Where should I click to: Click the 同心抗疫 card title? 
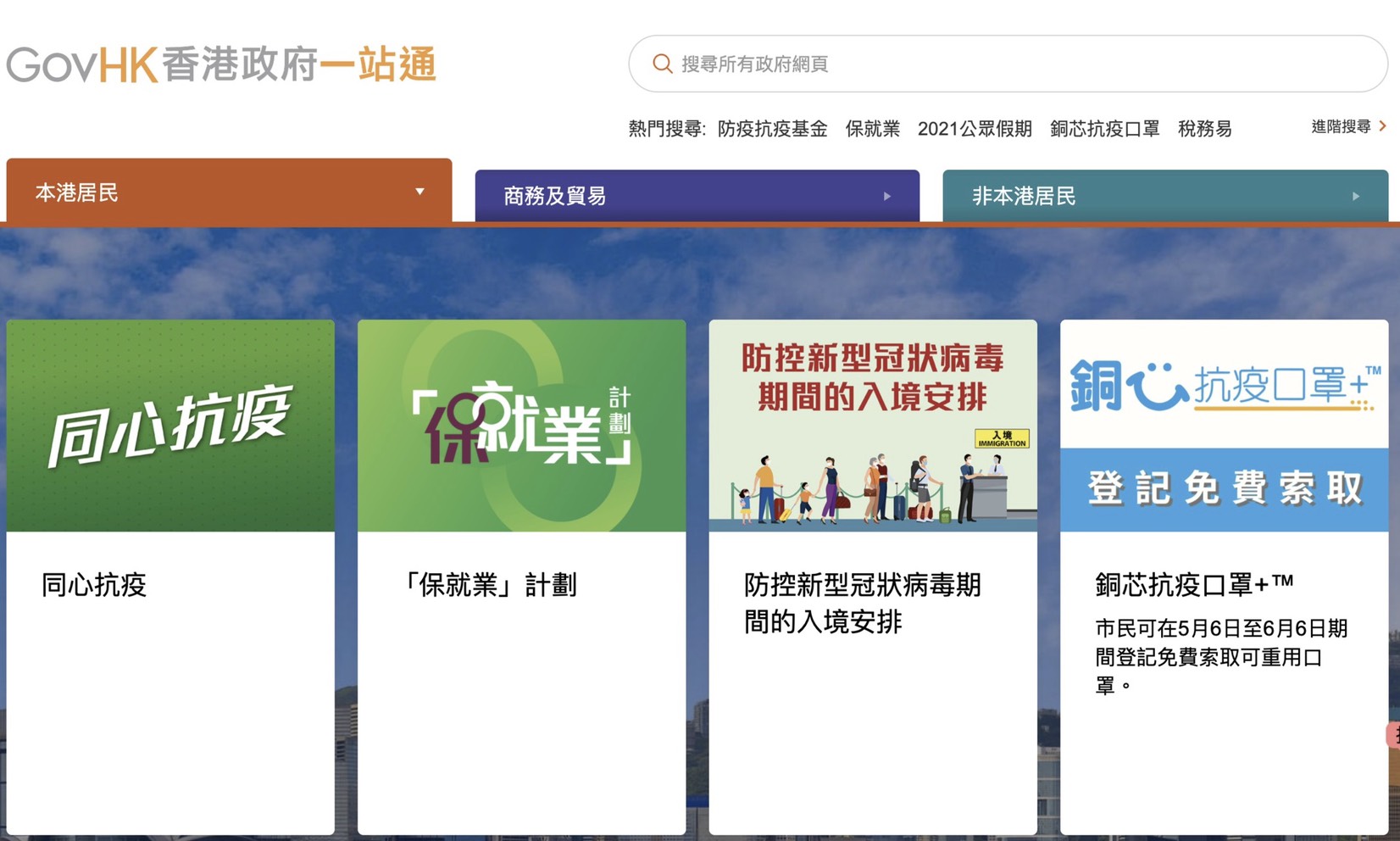pos(94,585)
